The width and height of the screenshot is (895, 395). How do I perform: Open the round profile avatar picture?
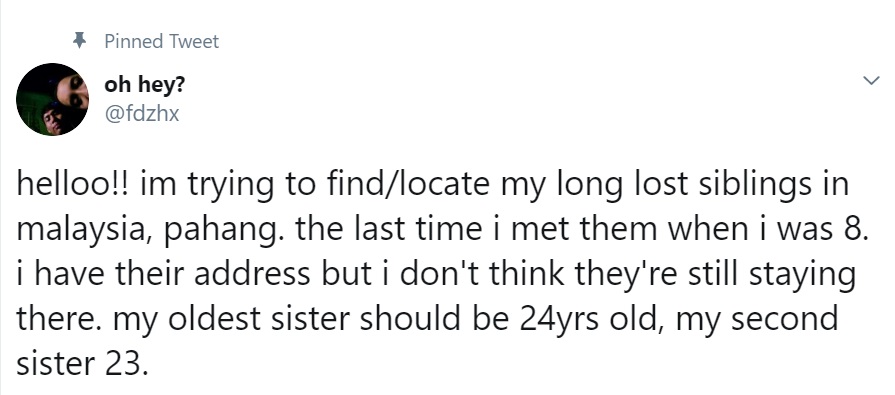tap(53, 99)
